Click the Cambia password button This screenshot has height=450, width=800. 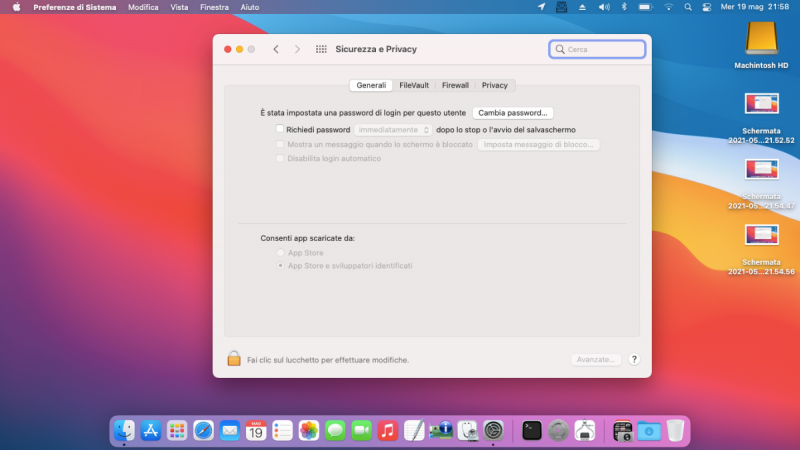[x=513, y=113]
